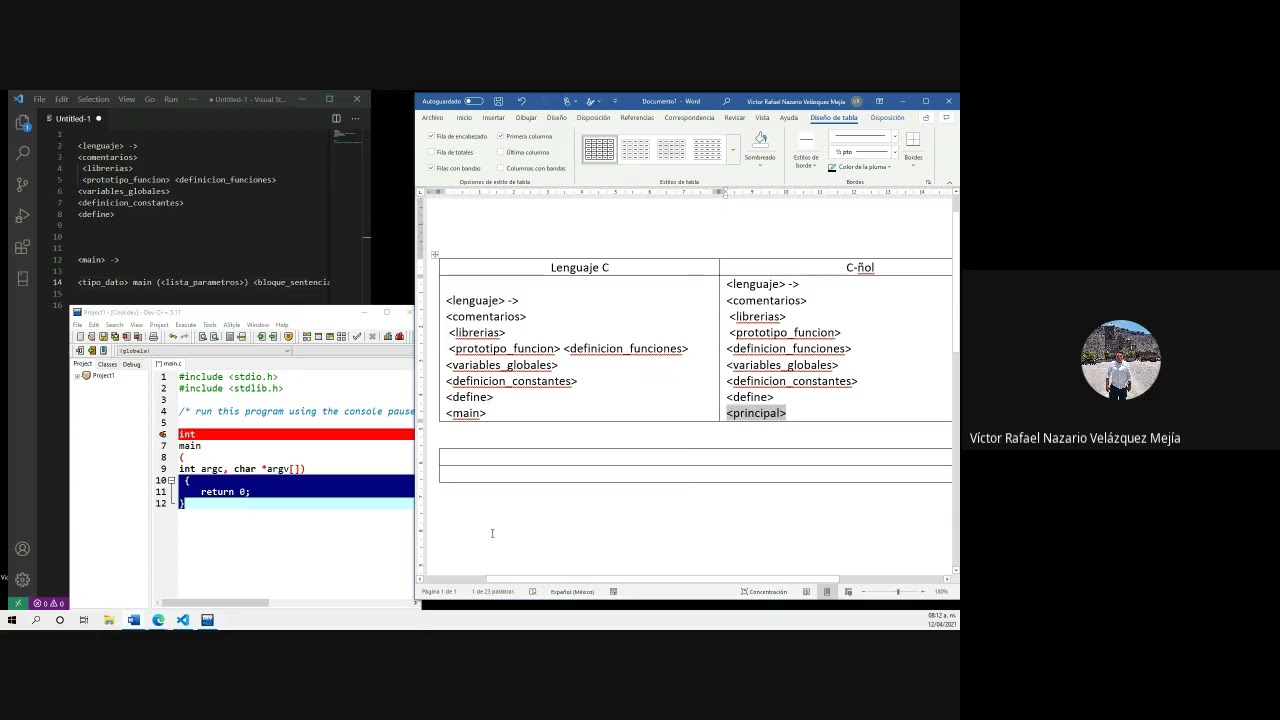Image resolution: width=1280 pixels, height=720 pixels.
Task: Open VS Code Manage gear icon
Action: coord(22,579)
